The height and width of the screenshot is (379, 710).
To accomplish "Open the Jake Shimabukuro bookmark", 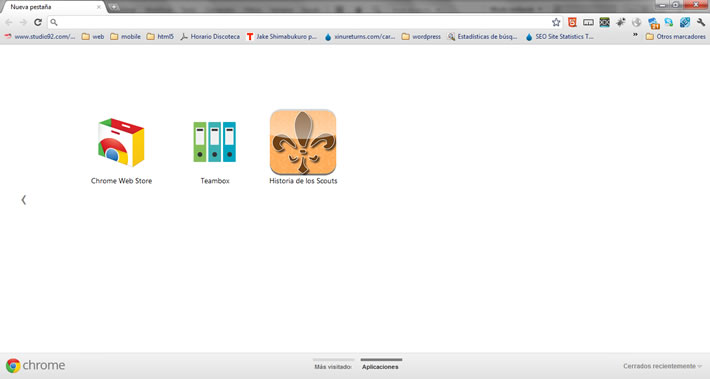I will tap(282, 37).
